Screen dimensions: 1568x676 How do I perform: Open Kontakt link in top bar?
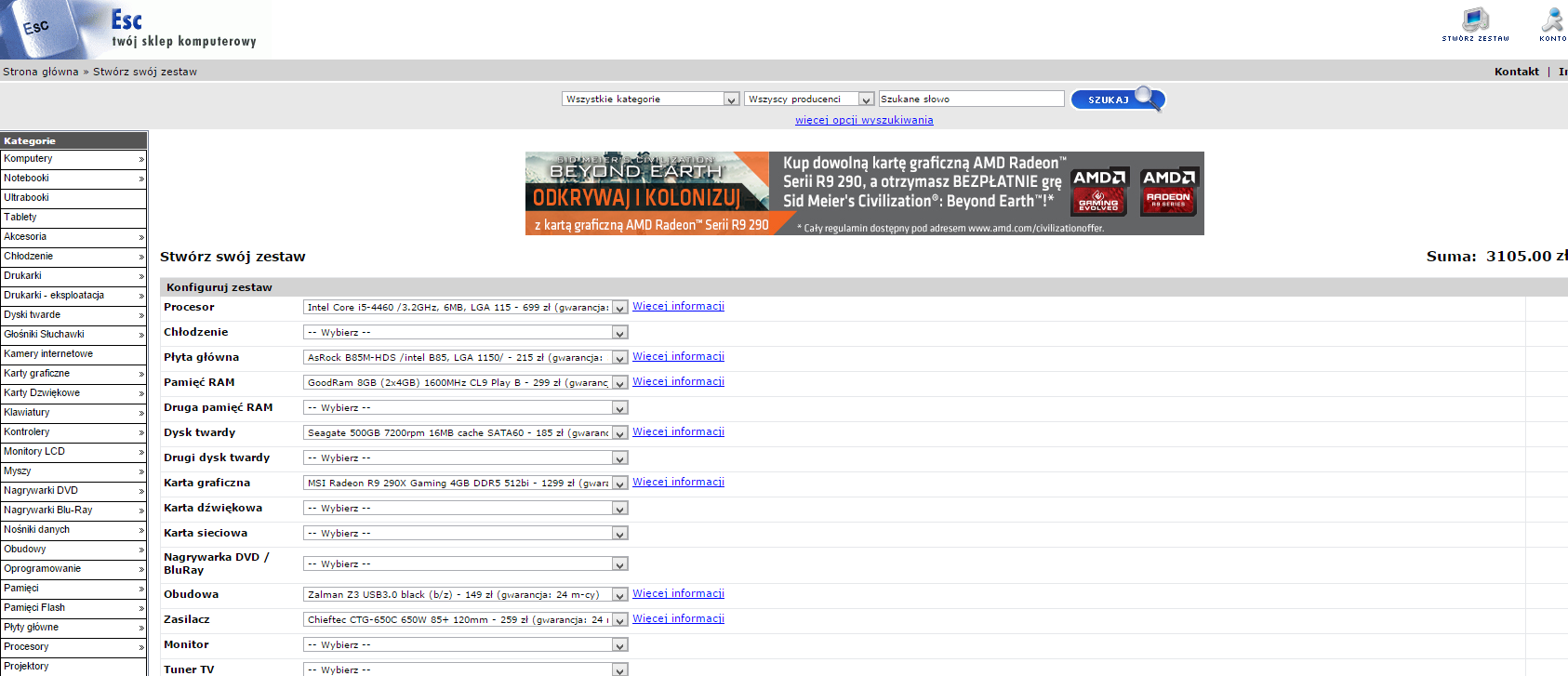(1517, 72)
